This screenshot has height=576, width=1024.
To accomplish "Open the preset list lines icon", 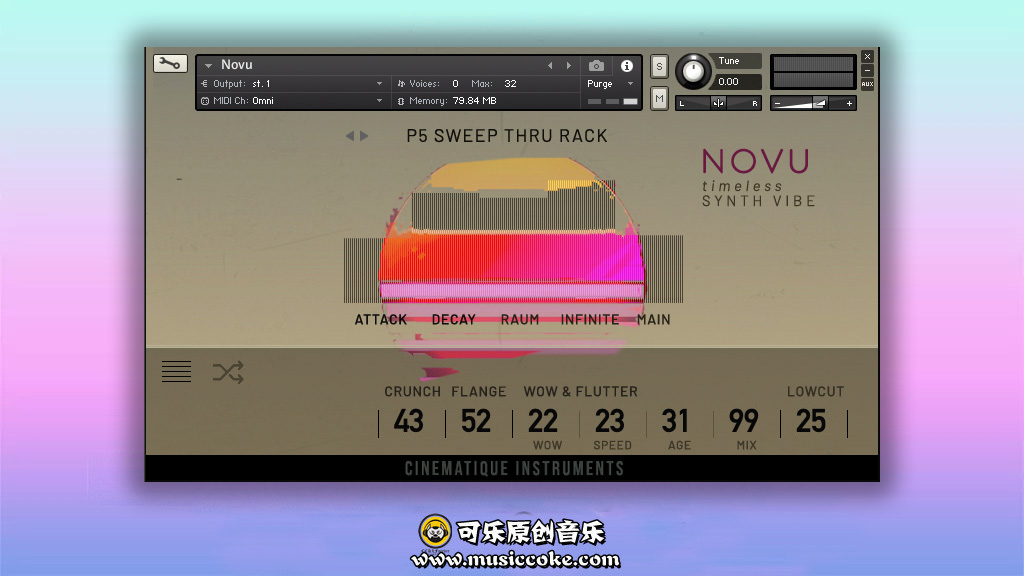I will tap(176, 372).
